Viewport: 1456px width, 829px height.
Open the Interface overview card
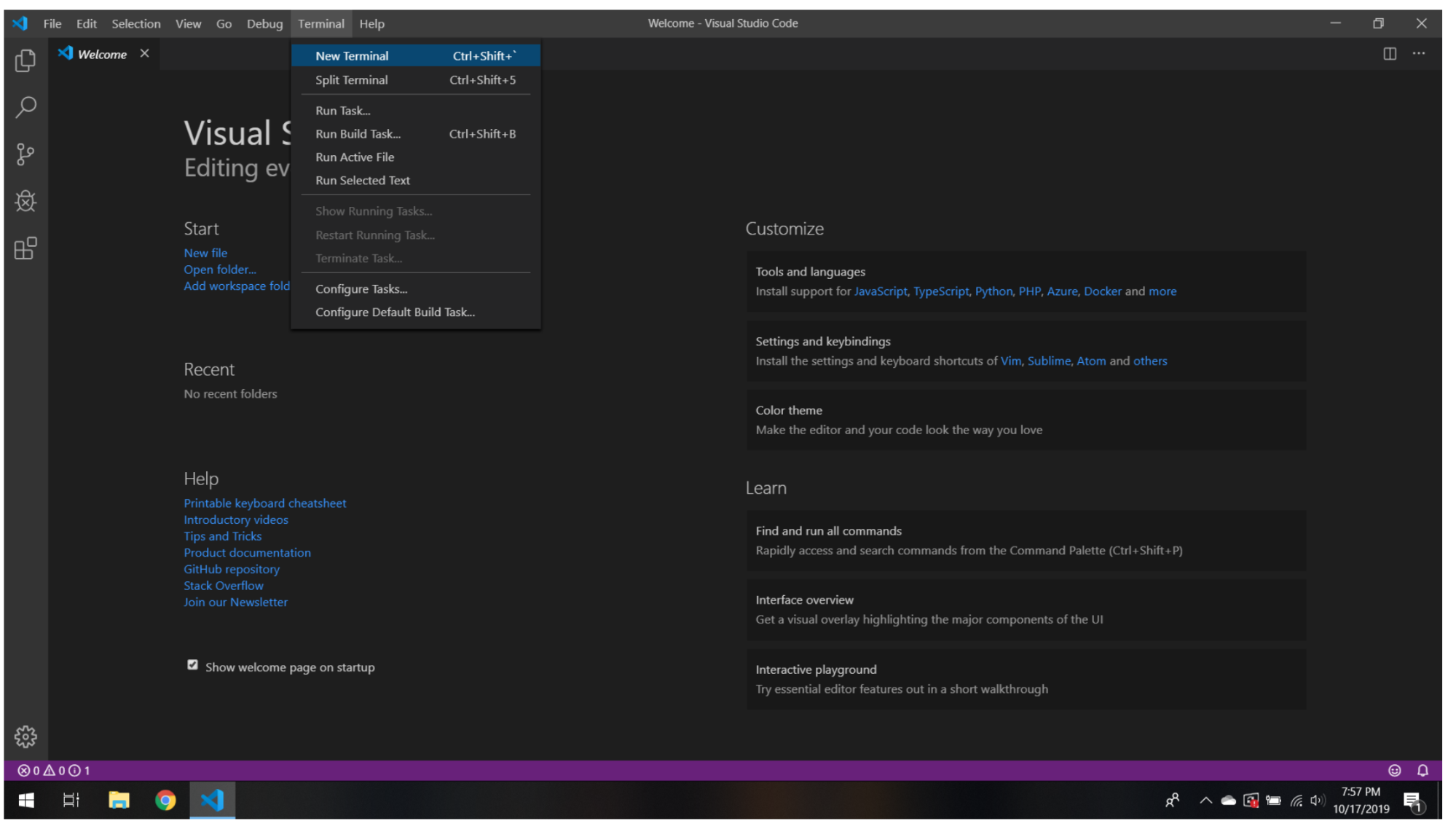[1026, 610]
